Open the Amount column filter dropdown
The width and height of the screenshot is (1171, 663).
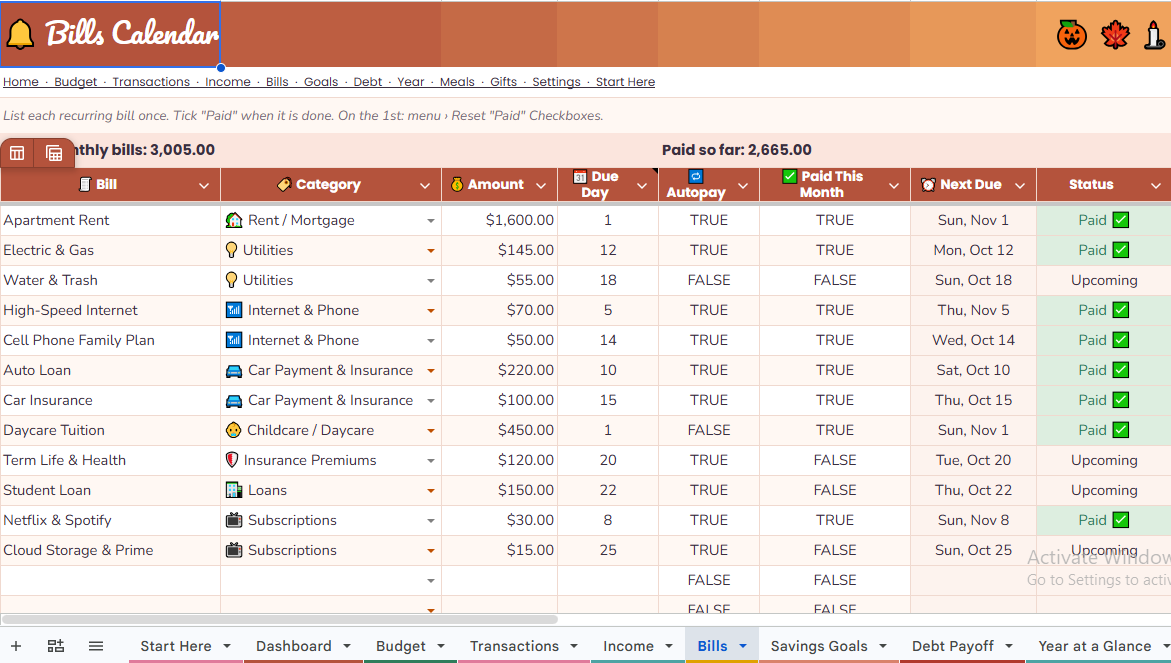click(541, 186)
